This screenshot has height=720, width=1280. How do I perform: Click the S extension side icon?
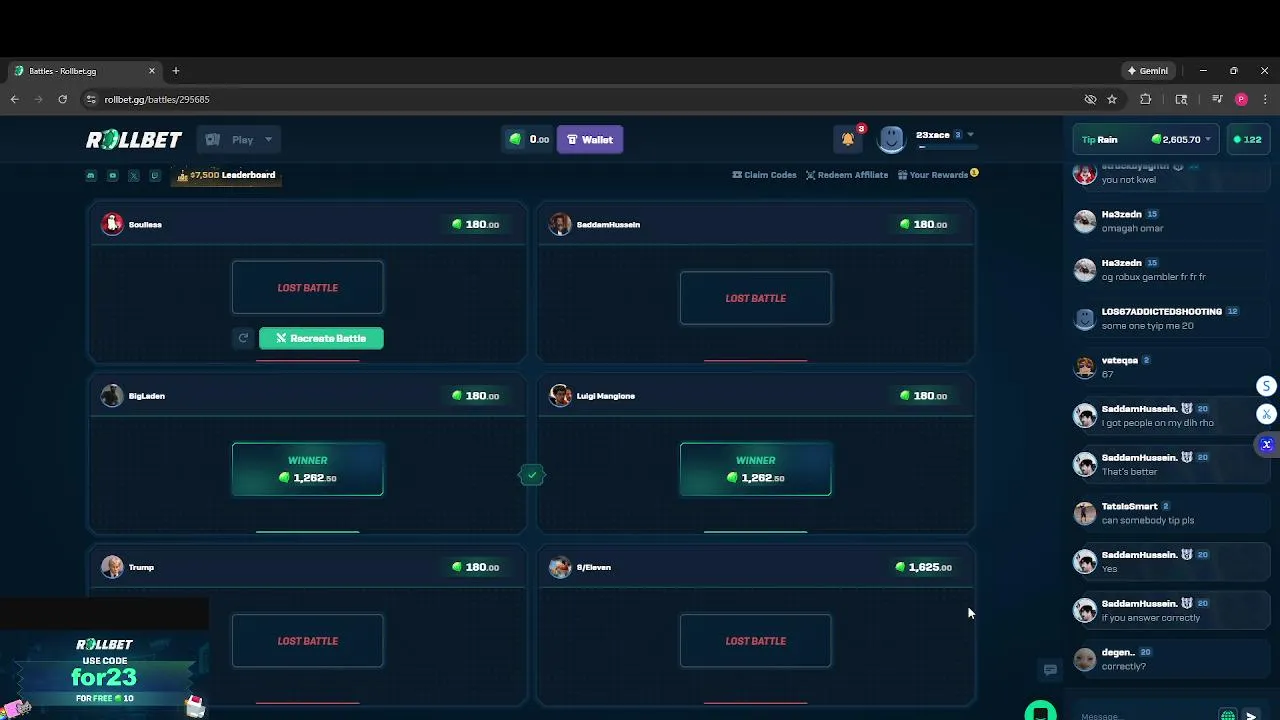[x=1266, y=386]
